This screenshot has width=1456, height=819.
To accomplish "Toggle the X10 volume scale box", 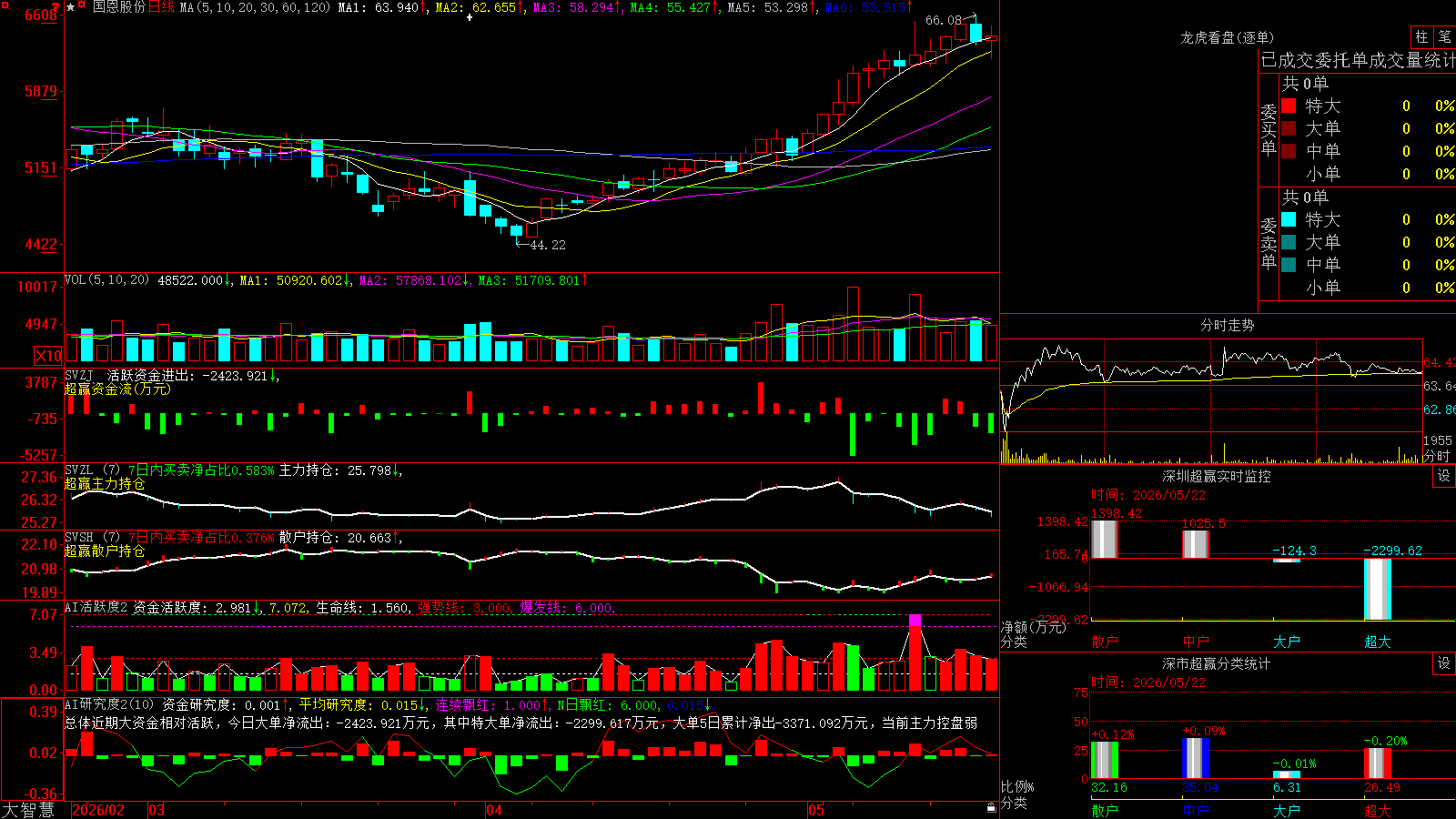I will click(48, 356).
